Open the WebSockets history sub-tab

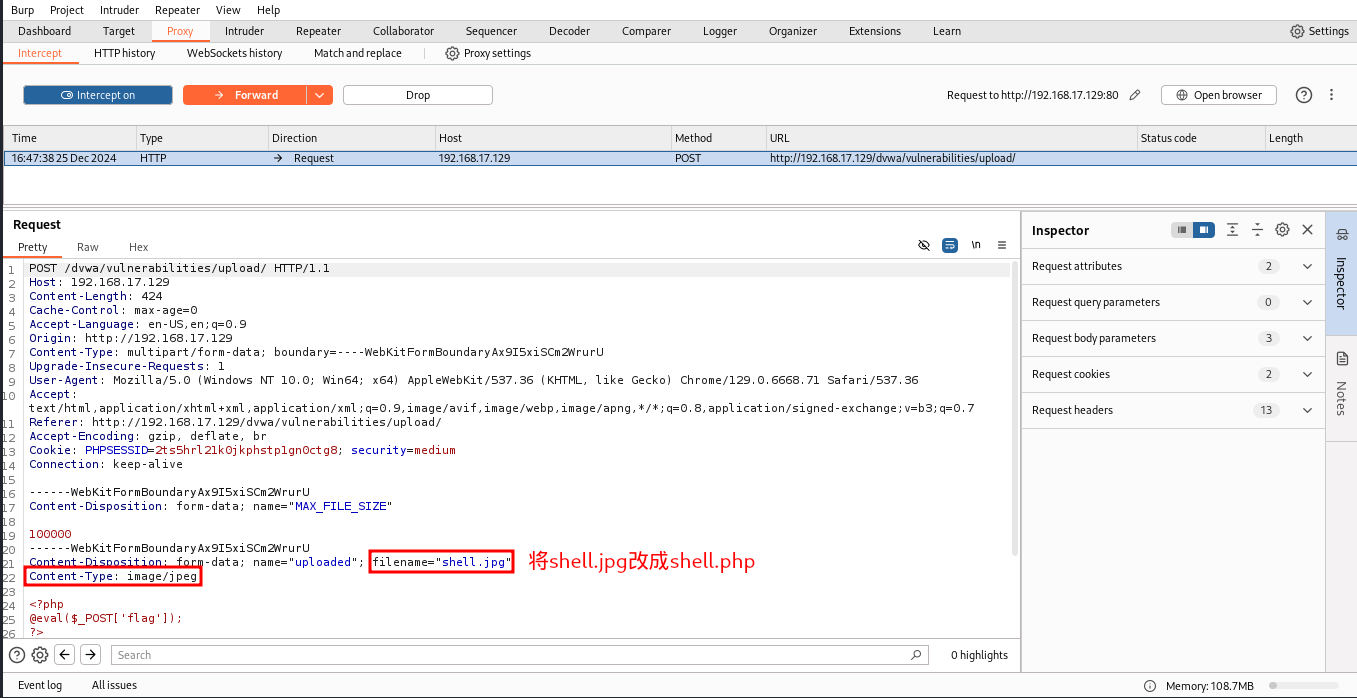(x=235, y=53)
